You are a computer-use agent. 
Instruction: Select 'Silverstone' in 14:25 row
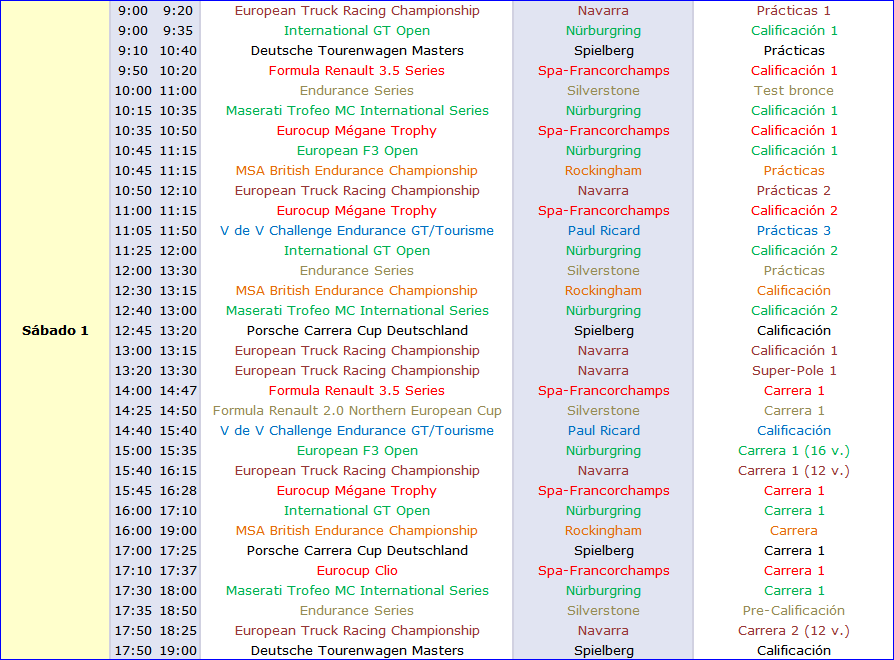[x=603, y=410]
